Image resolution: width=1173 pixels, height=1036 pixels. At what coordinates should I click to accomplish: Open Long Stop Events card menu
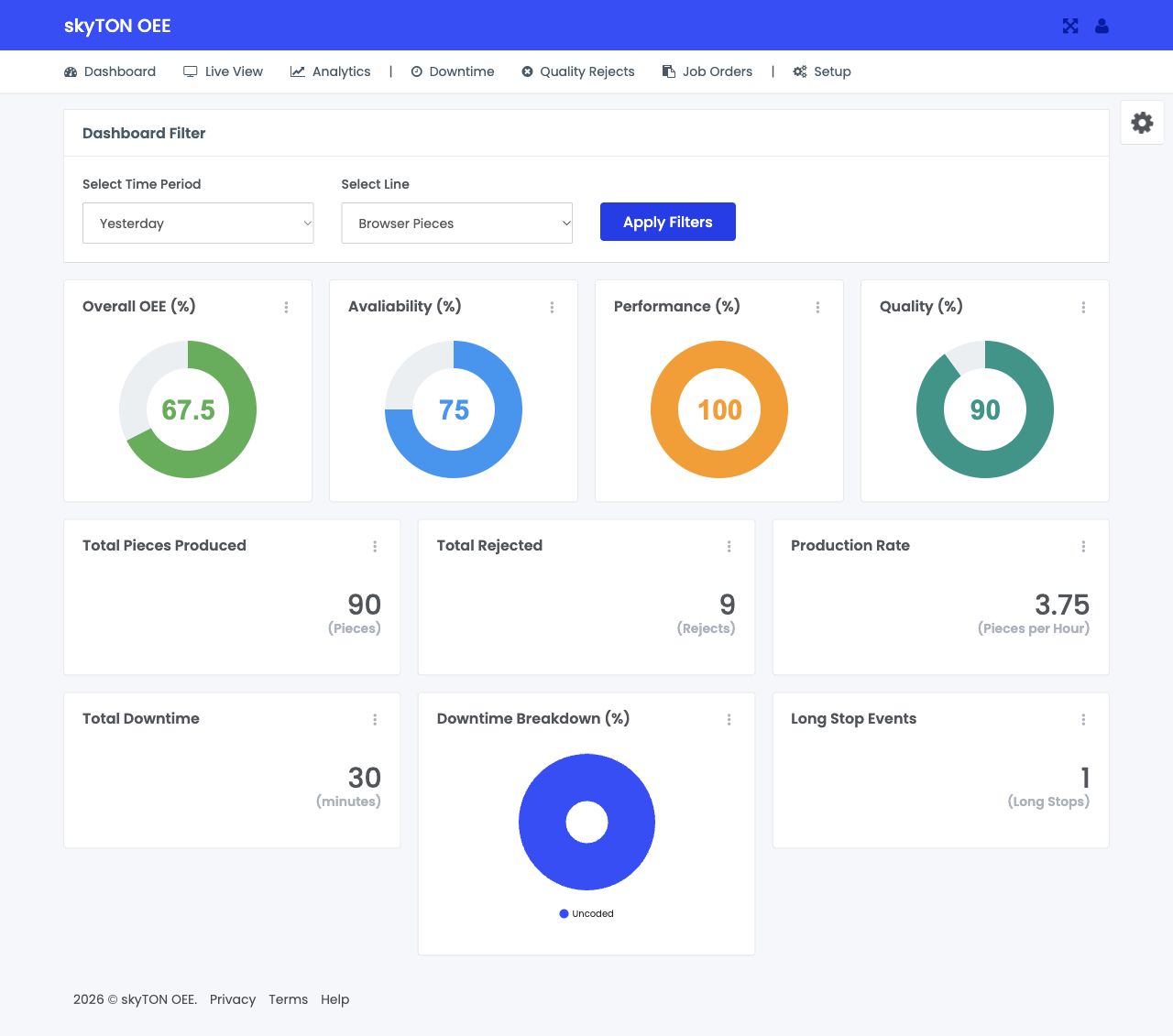click(x=1083, y=720)
